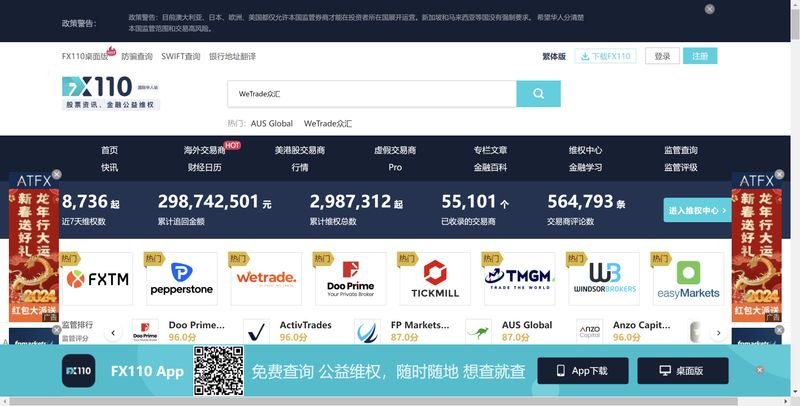Image resolution: width=800 pixels, height=406 pixels.
Task: Click the 298,742,501 累计追回金额 figure
Action: pos(214,201)
